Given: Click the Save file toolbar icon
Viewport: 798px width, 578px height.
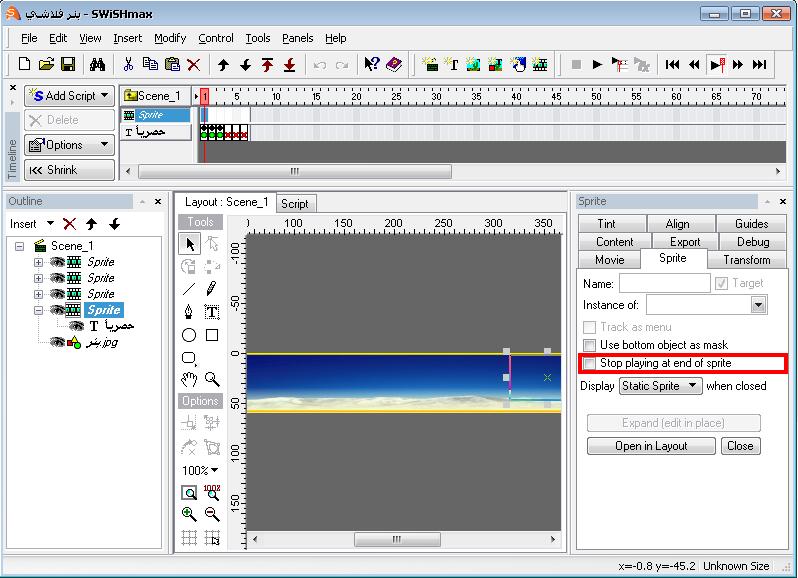Looking at the screenshot, I should 68,64.
